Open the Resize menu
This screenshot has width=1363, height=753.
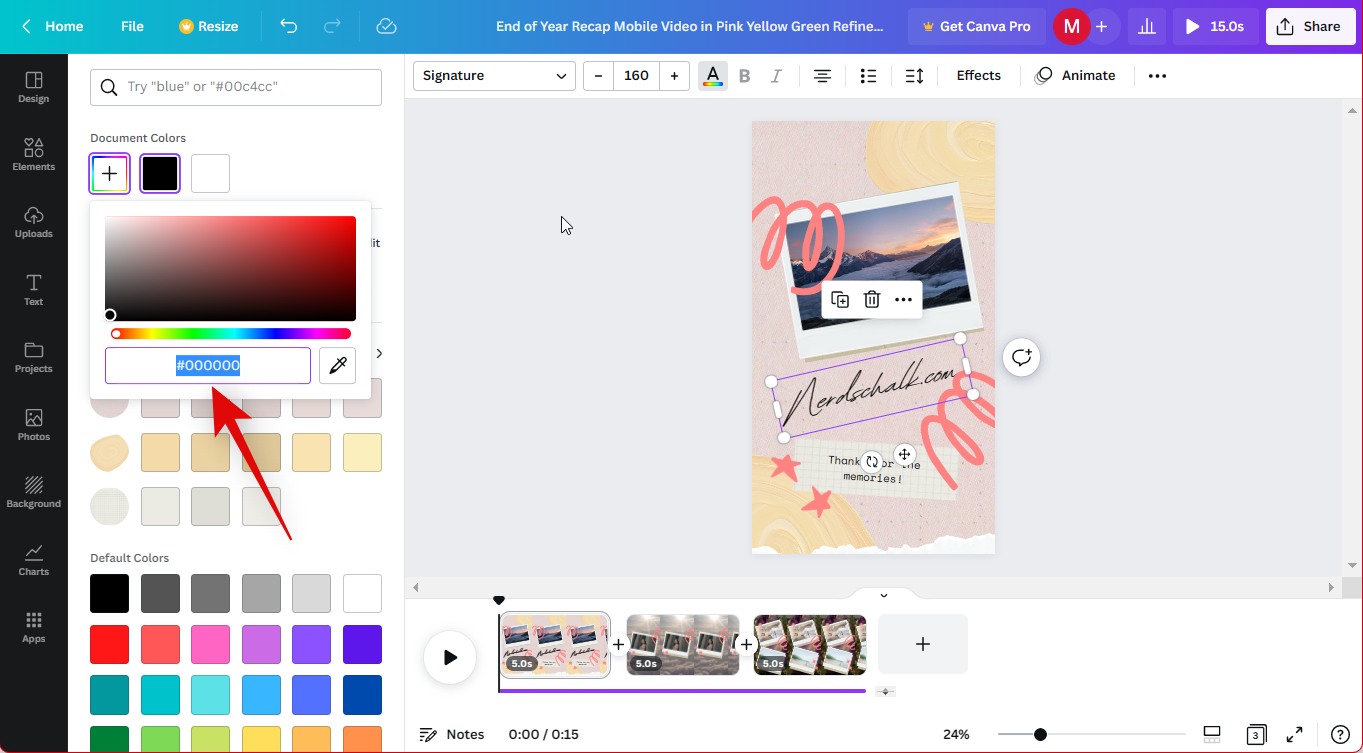208,26
